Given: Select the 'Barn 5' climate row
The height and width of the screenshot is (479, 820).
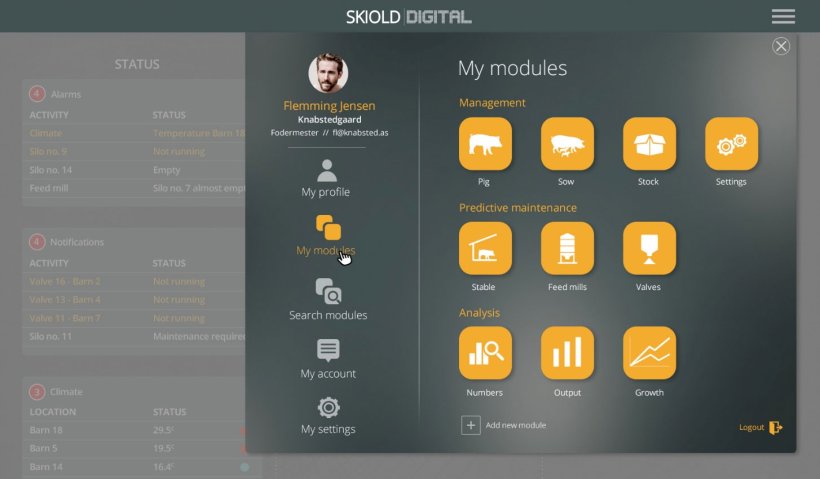Looking at the screenshot, I should [x=134, y=449].
